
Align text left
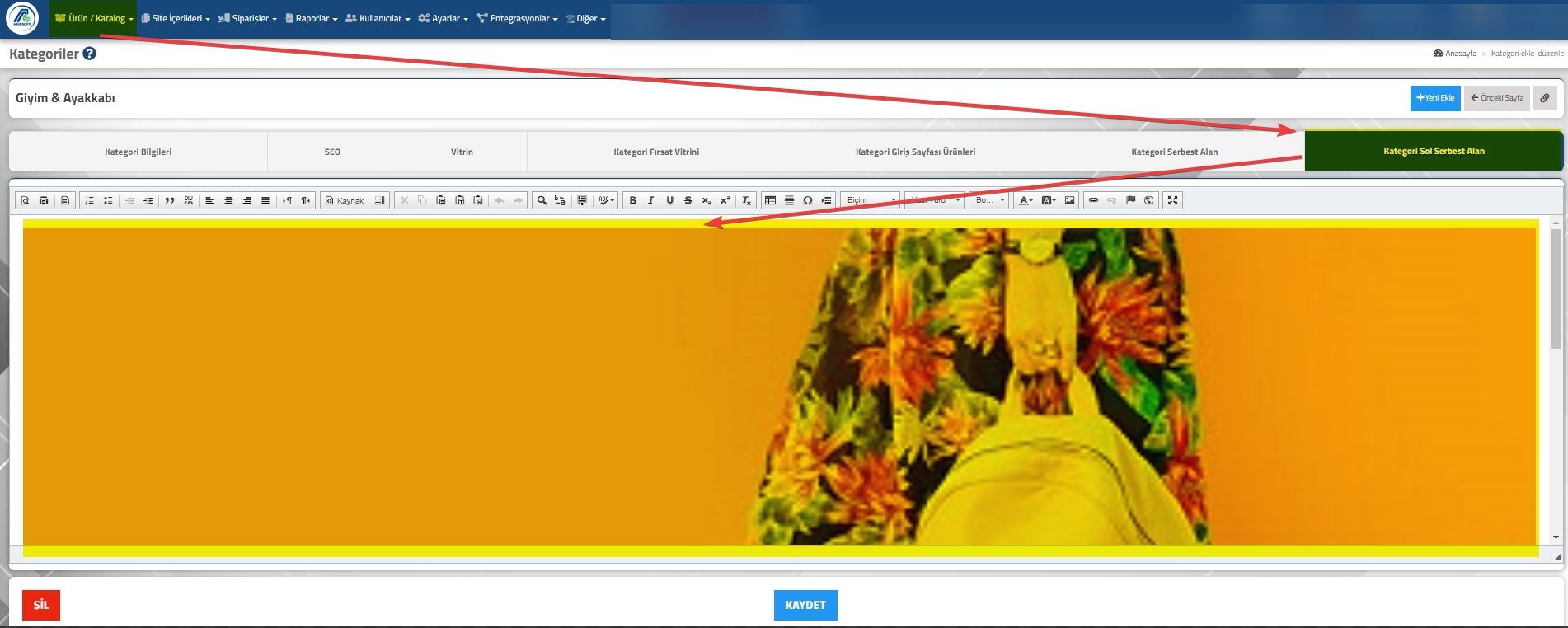209,200
